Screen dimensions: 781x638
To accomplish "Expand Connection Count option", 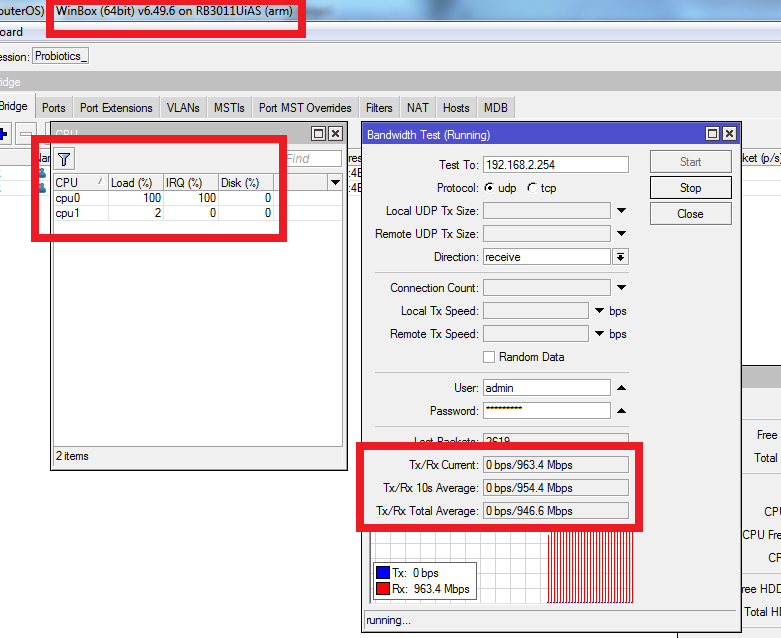I will coord(621,287).
